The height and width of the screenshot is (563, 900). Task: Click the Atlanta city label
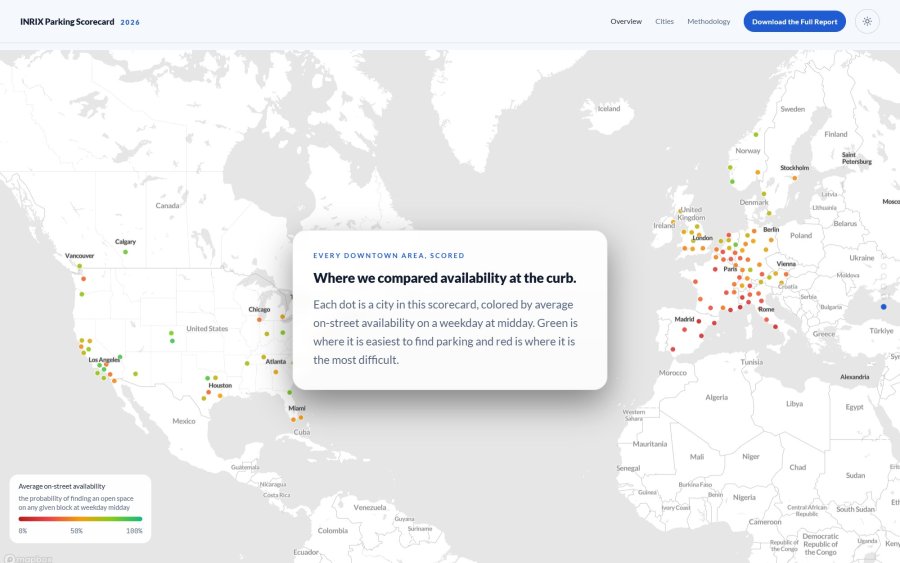(x=276, y=362)
